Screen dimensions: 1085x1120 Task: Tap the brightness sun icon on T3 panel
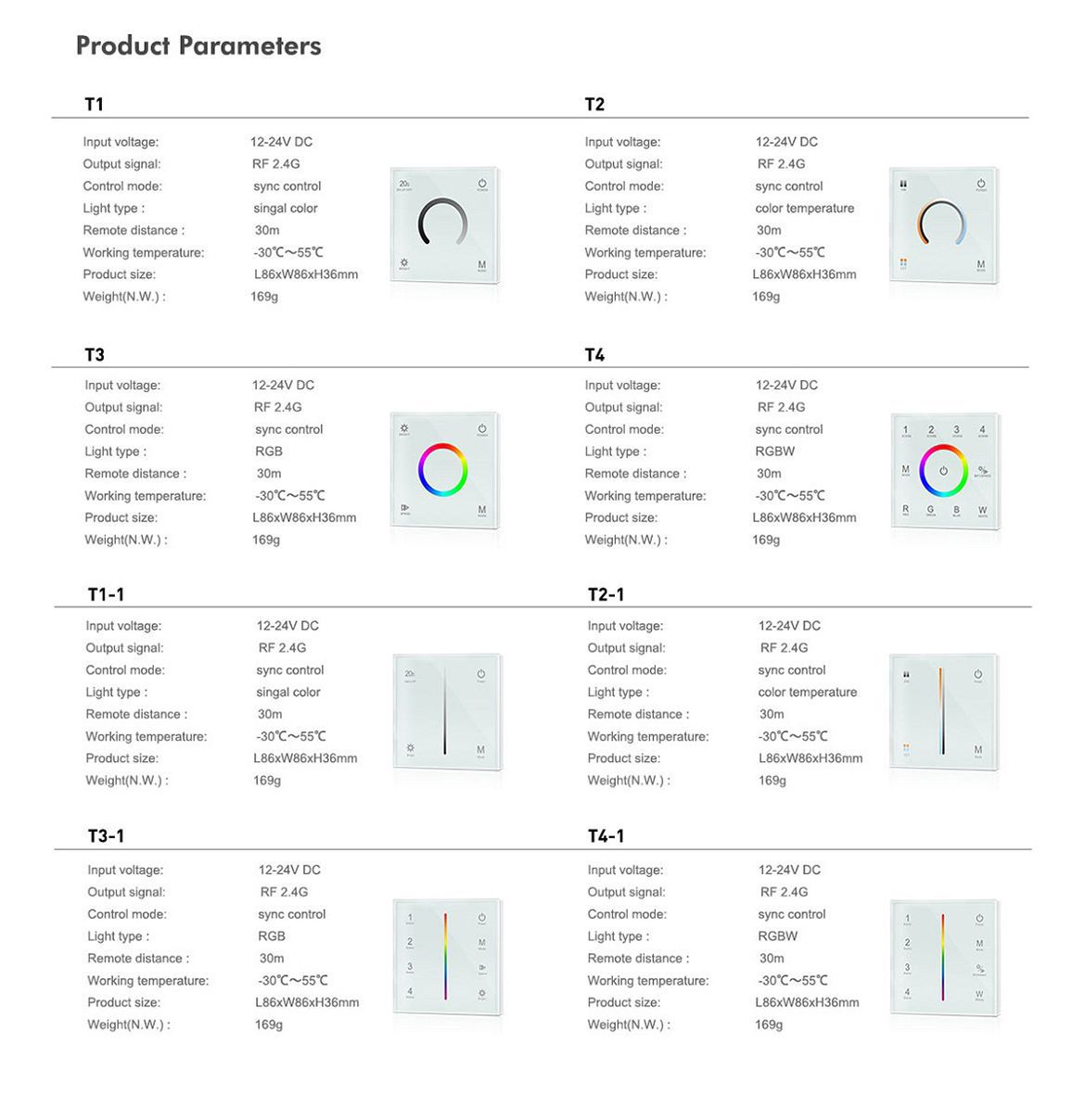click(x=404, y=430)
